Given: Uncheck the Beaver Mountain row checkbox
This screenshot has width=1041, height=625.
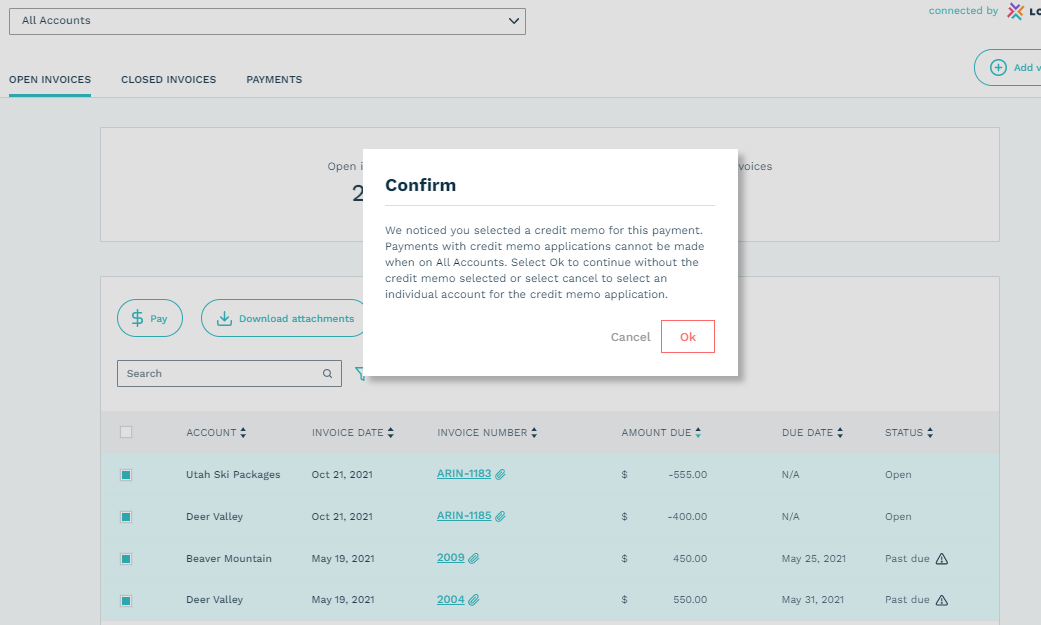Looking at the screenshot, I should [126, 559].
